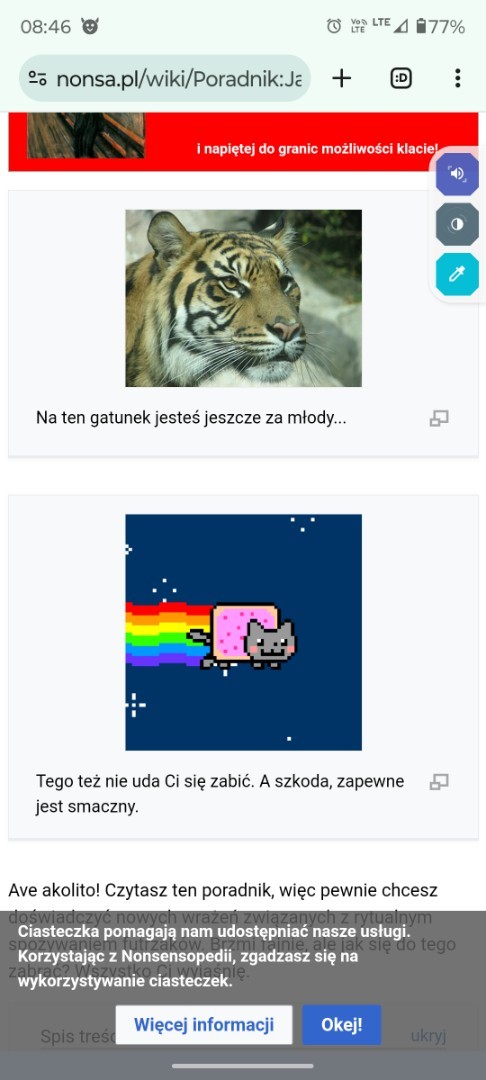Click the speaker read-aloud accessibility icon
This screenshot has width=486, height=1080.
(457, 174)
